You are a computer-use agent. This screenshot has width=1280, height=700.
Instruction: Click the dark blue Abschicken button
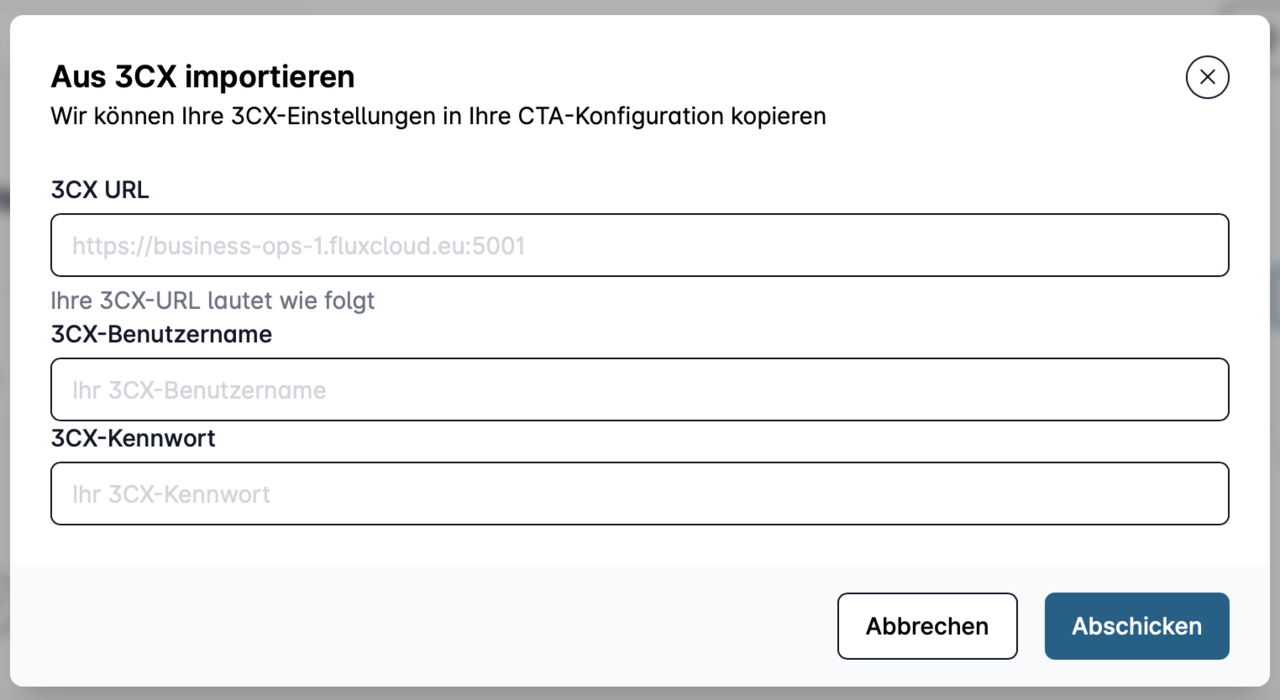coord(1136,626)
